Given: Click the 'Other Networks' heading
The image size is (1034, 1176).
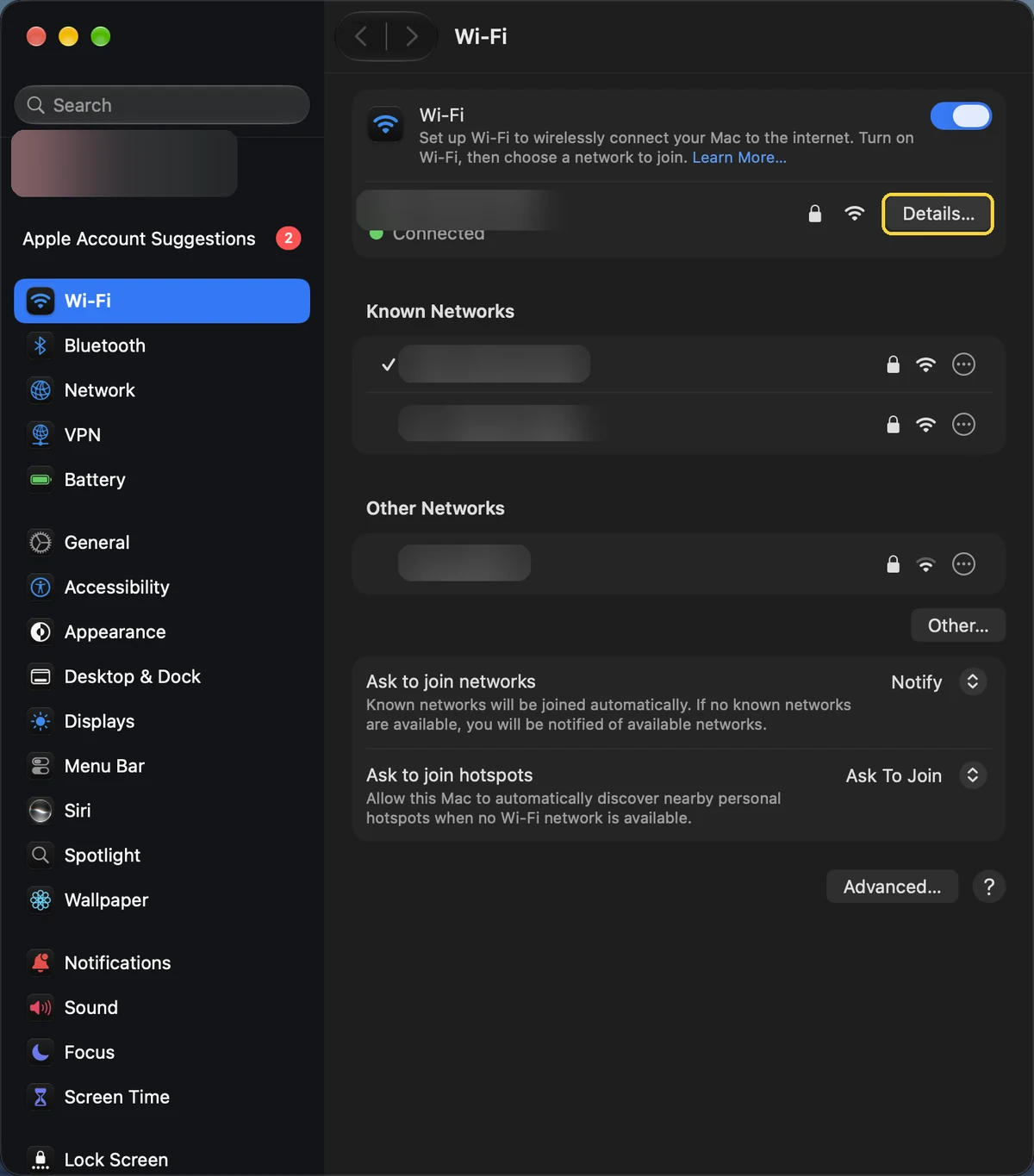Looking at the screenshot, I should tap(435, 508).
